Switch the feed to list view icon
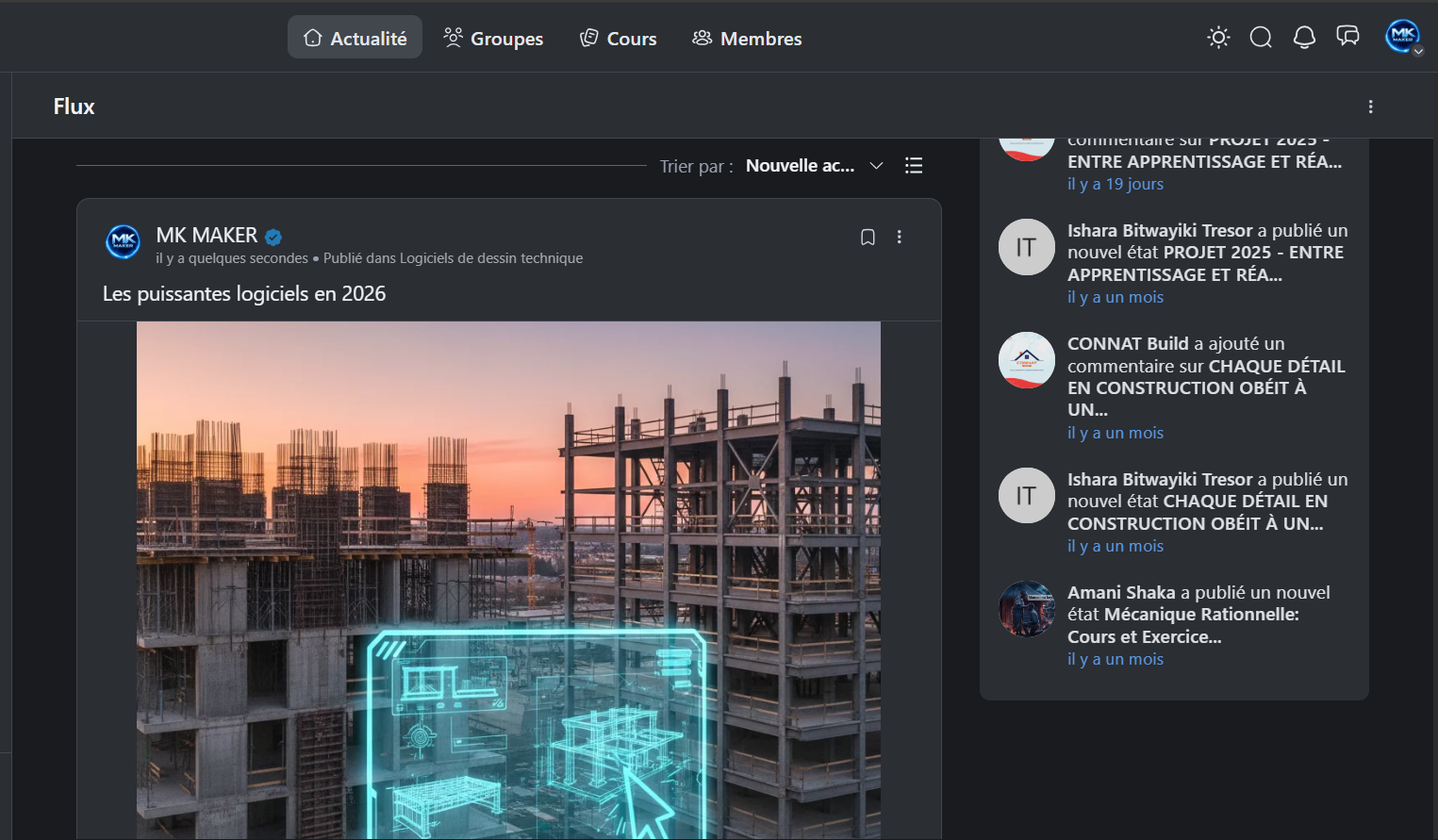The image size is (1438, 840). [913, 166]
